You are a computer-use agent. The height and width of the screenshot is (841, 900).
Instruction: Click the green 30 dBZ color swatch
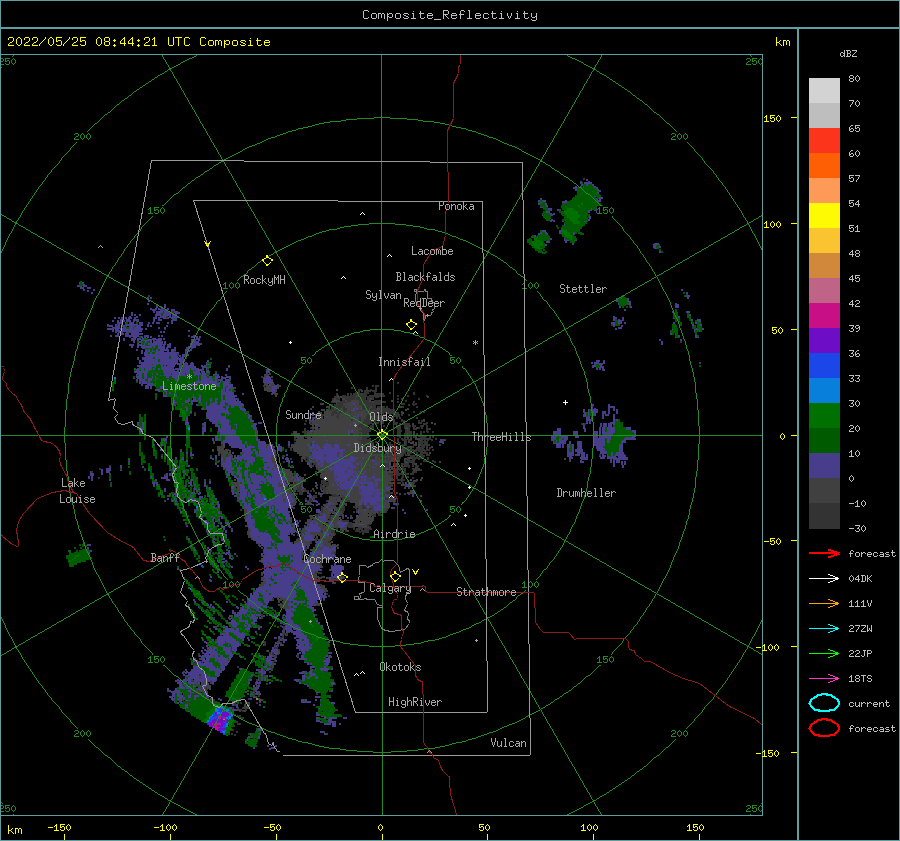(824, 416)
